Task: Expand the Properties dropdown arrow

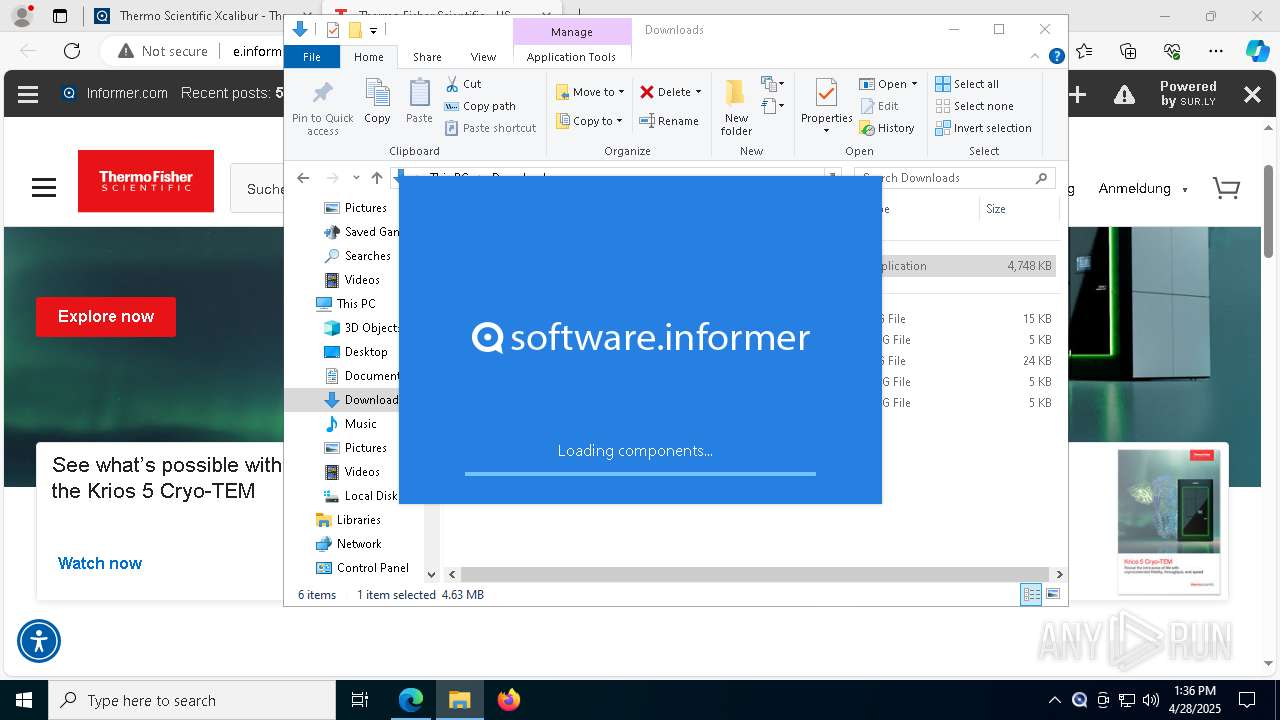Action: pos(826,131)
